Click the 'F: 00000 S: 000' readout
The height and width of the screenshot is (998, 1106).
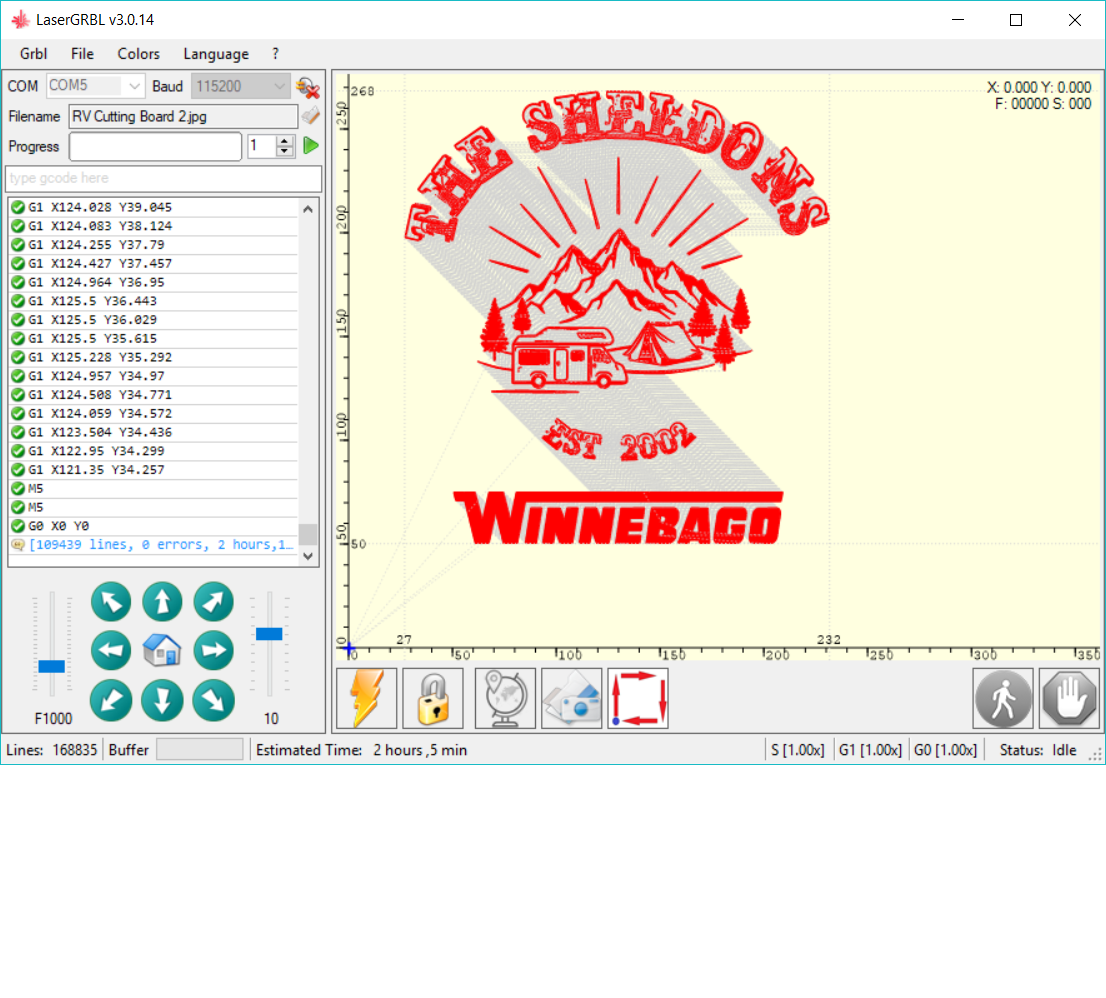pos(1043,104)
